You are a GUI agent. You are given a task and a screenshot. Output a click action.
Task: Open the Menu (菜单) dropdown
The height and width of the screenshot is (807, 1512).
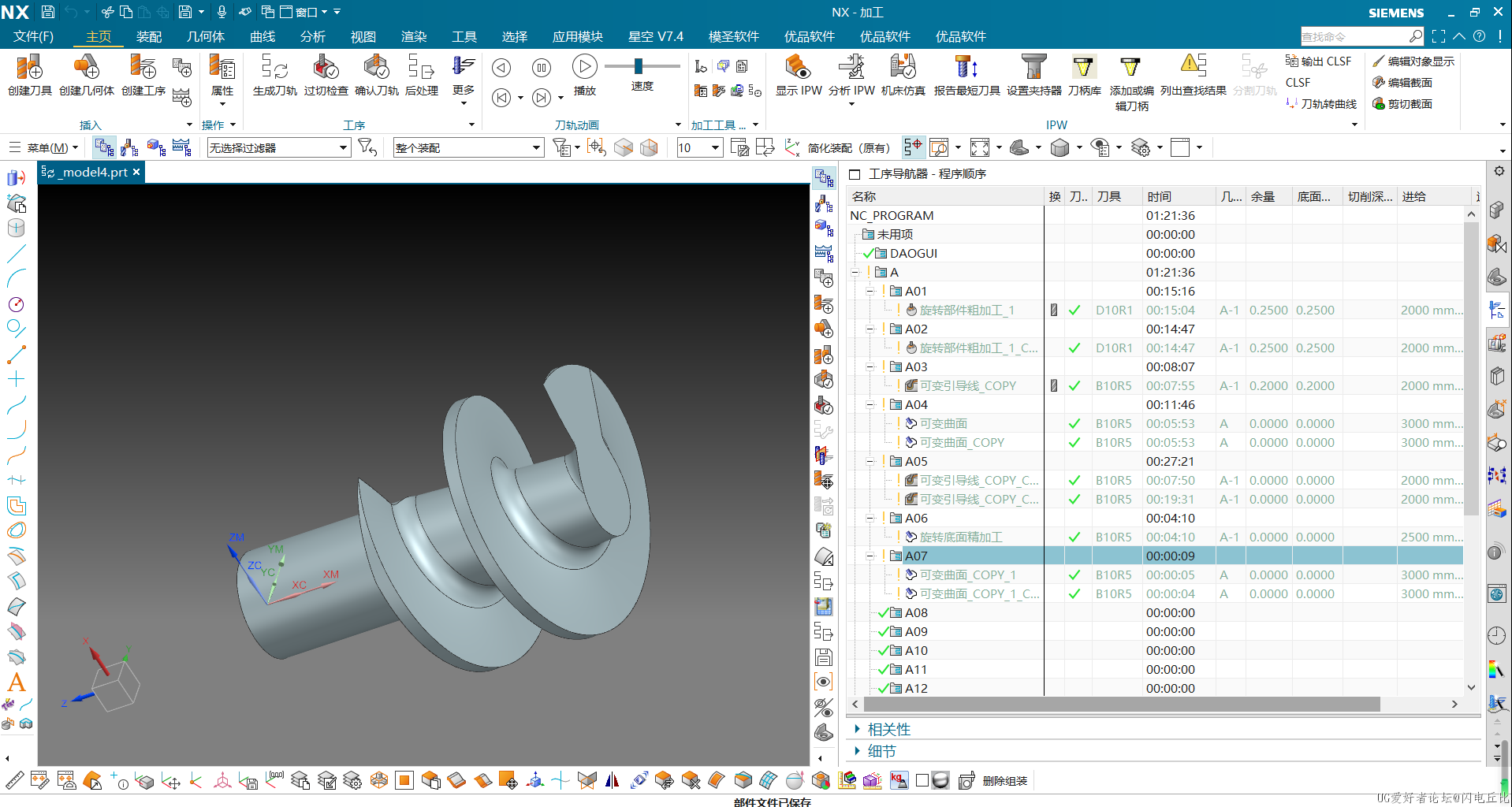43,147
